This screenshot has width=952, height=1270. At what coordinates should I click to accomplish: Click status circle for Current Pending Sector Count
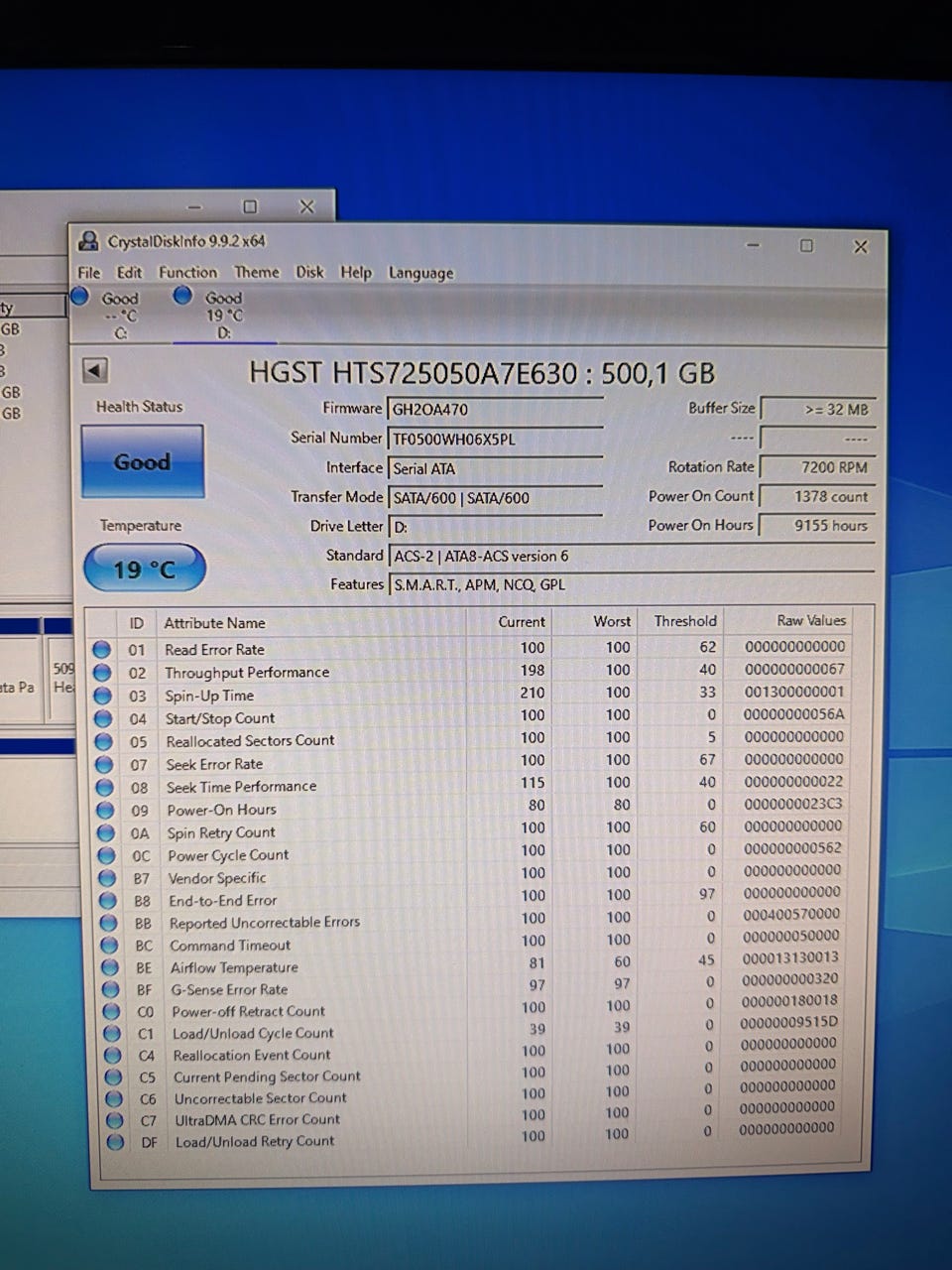[114, 1078]
